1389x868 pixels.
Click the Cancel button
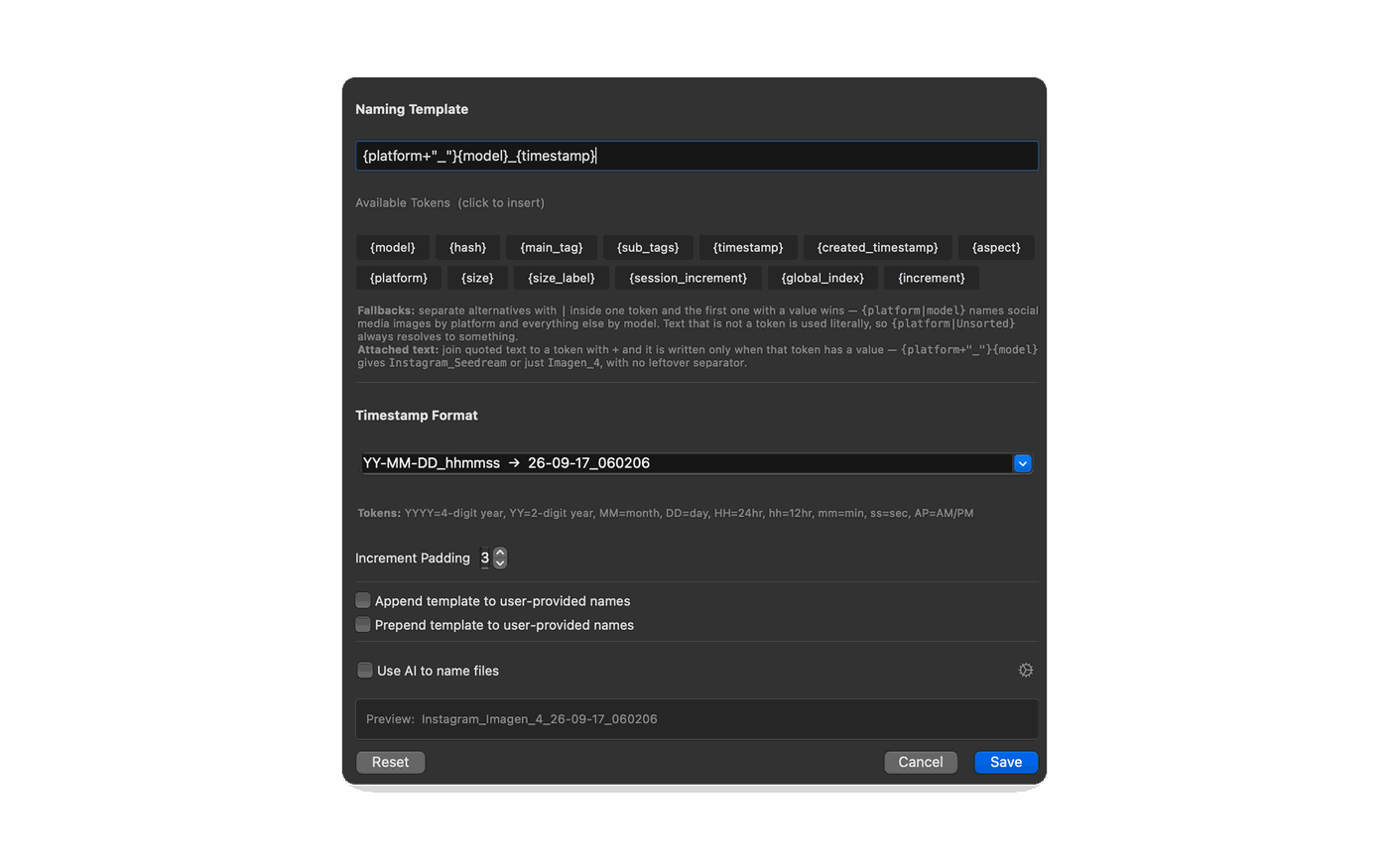(x=921, y=762)
